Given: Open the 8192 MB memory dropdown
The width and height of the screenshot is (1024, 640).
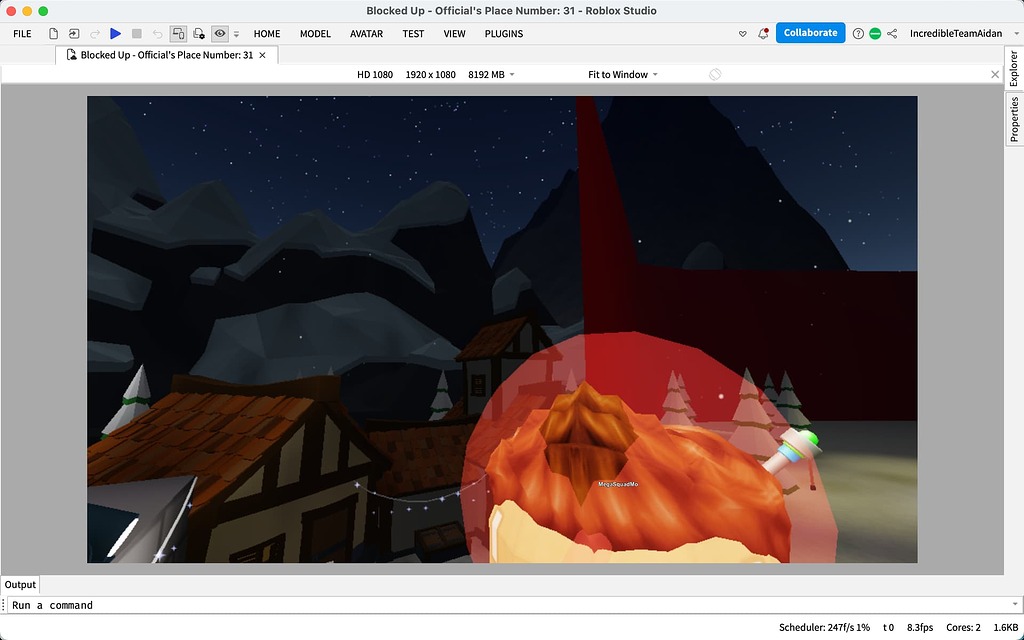Looking at the screenshot, I should 491,75.
